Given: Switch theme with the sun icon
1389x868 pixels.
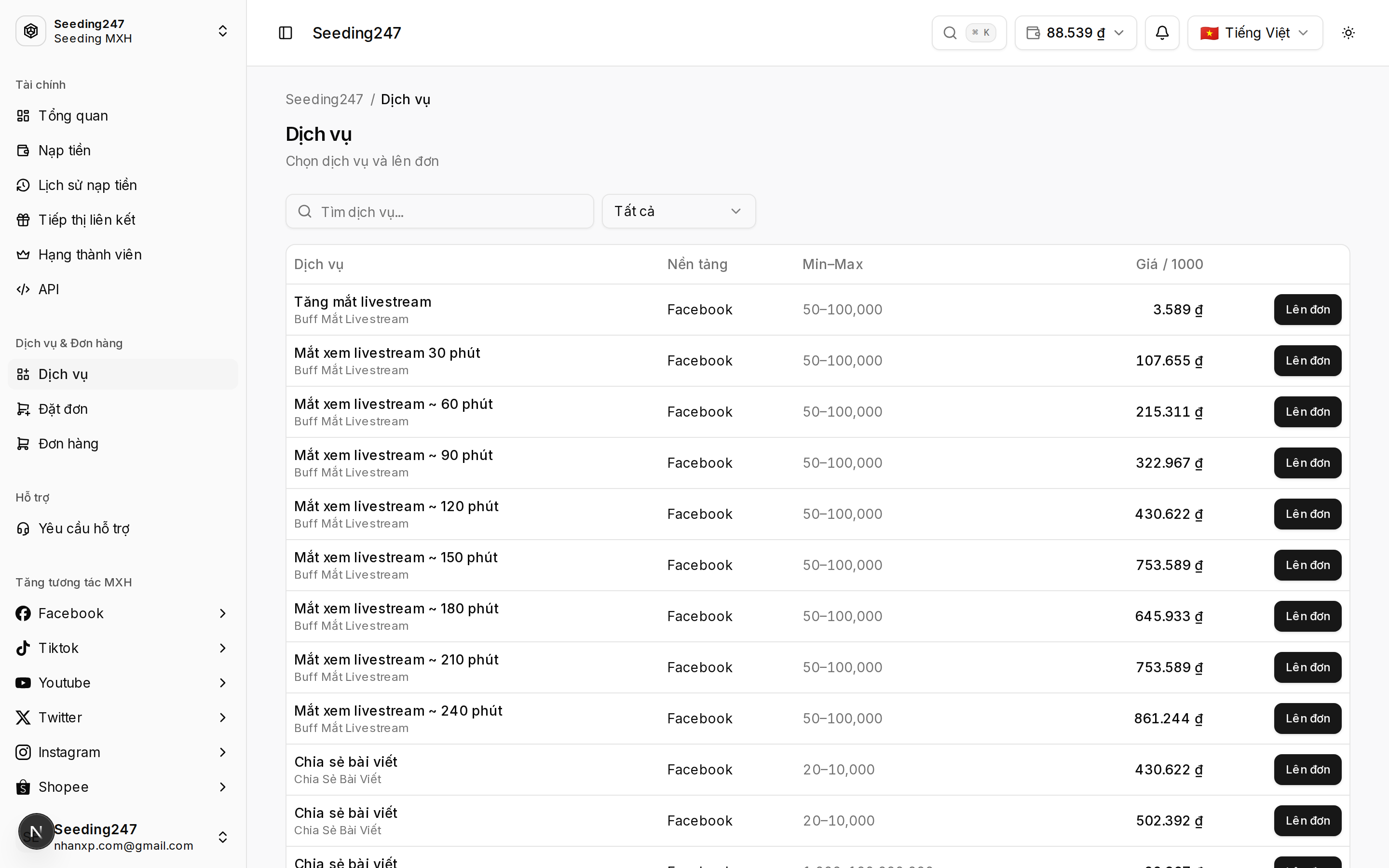Looking at the screenshot, I should pos(1348,33).
